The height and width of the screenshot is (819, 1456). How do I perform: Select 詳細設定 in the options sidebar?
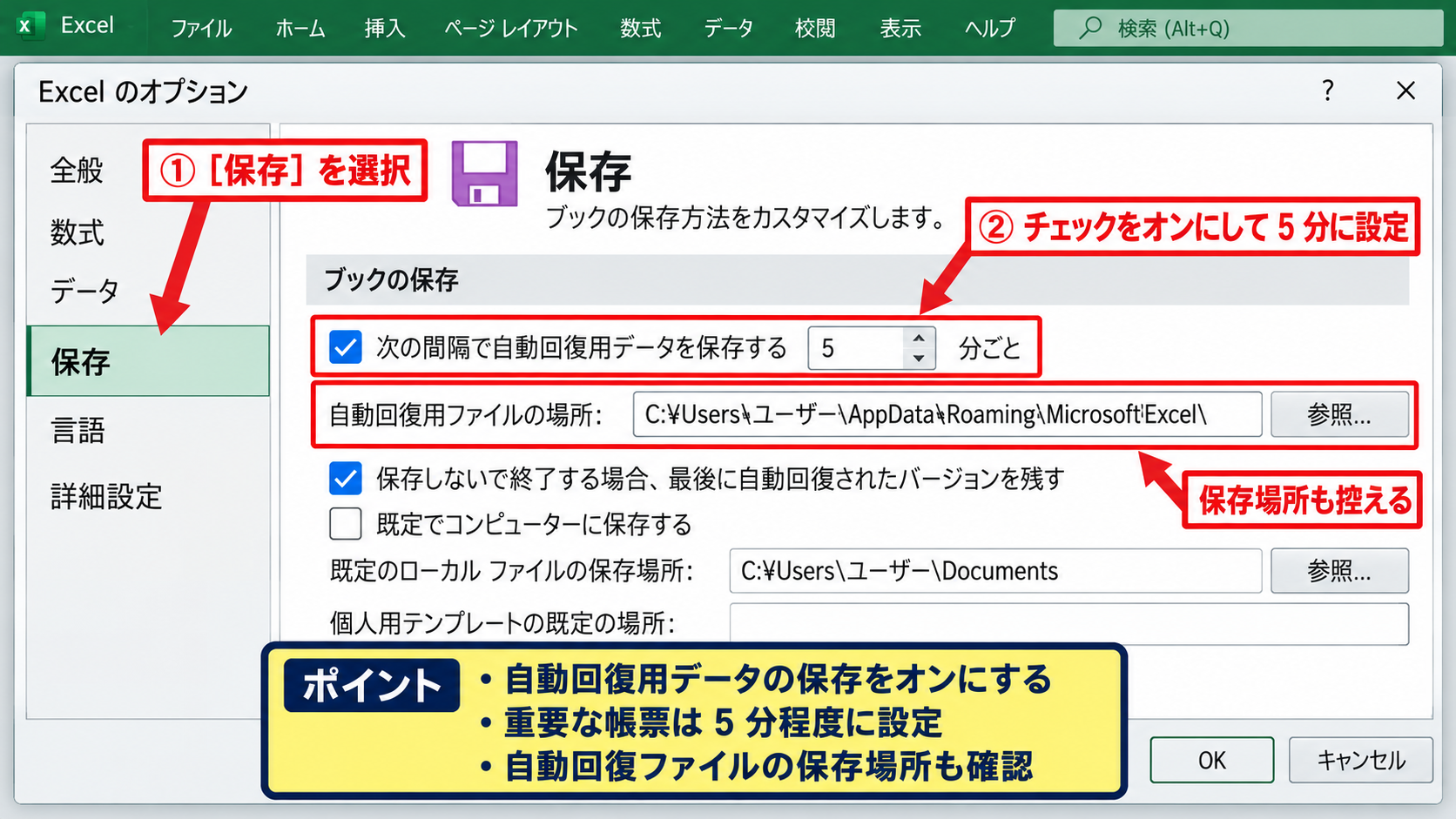[x=106, y=497]
